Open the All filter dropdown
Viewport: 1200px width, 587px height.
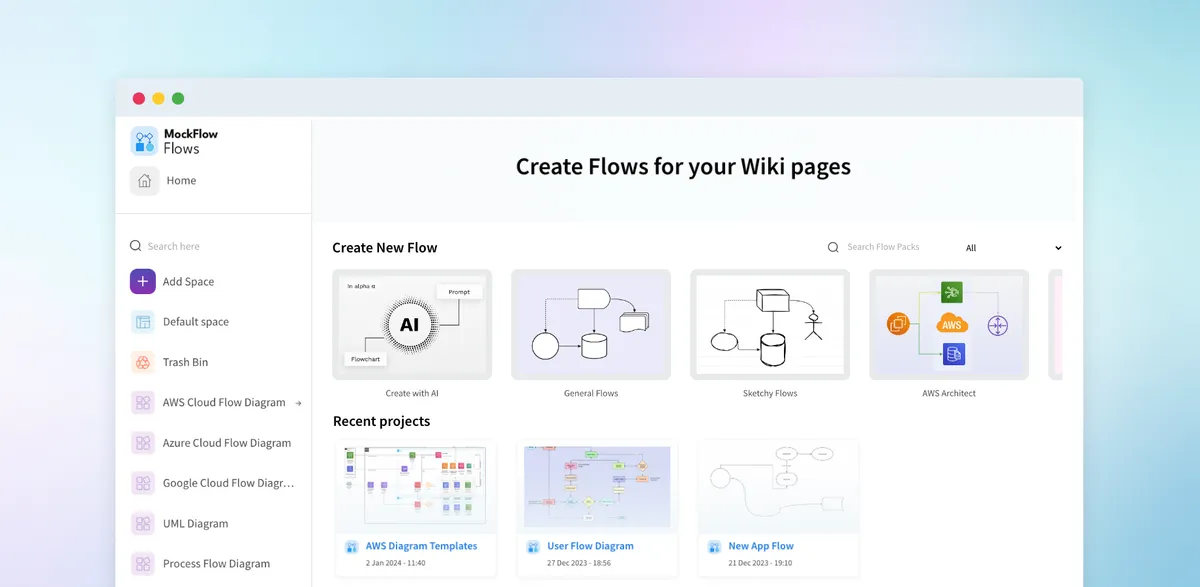point(1012,248)
